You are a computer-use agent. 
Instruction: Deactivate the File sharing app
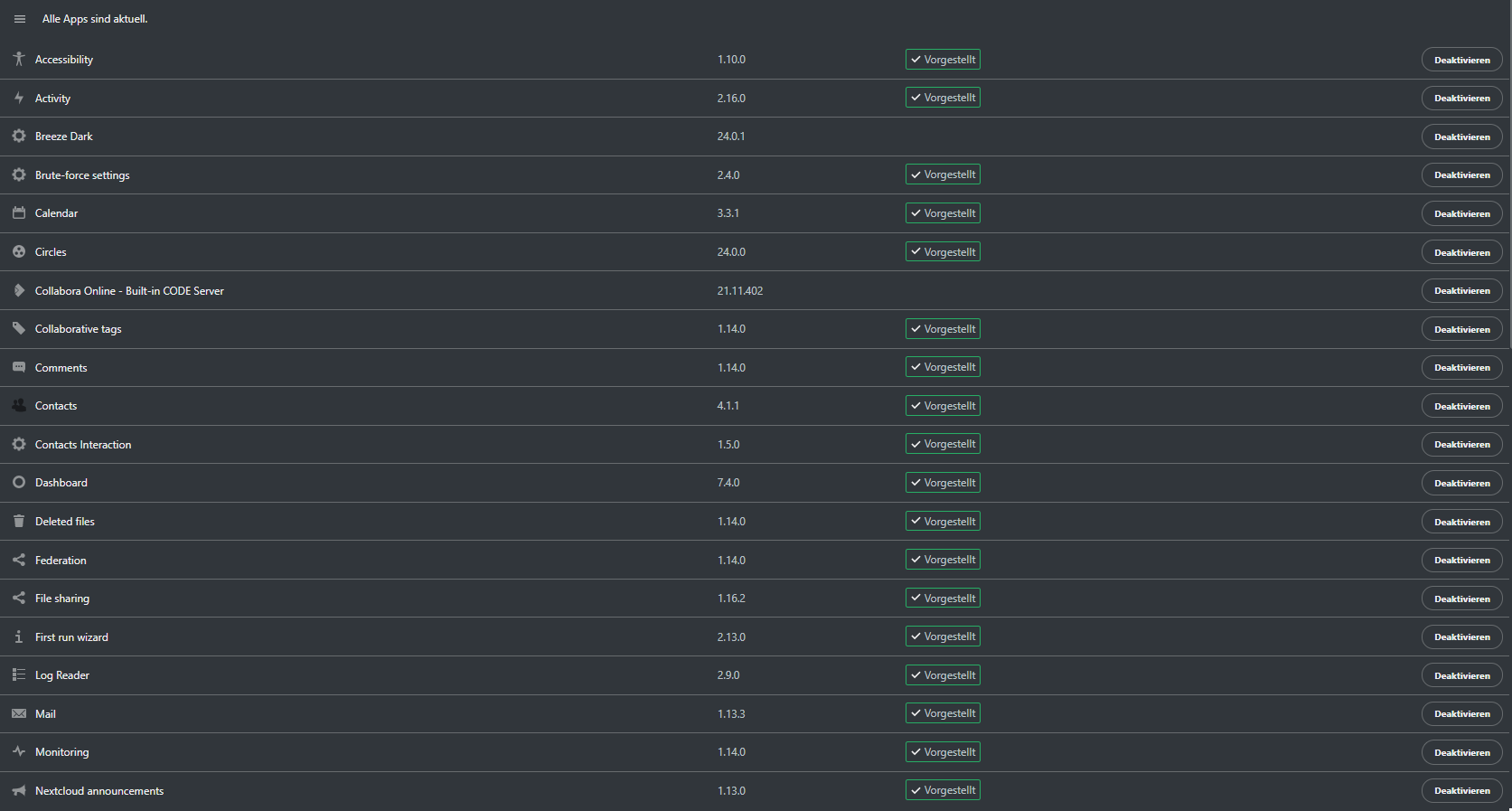1461,599
